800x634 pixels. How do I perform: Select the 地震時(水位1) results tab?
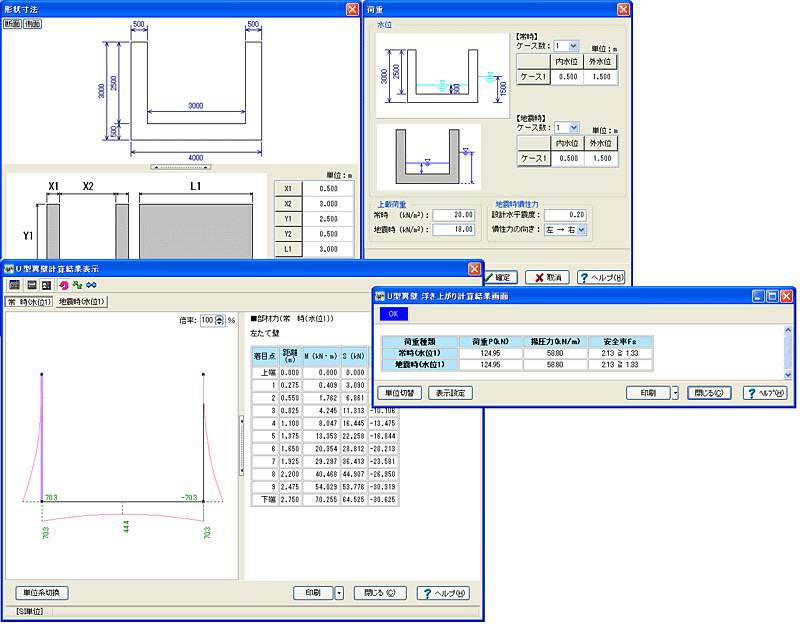(82, 301)
